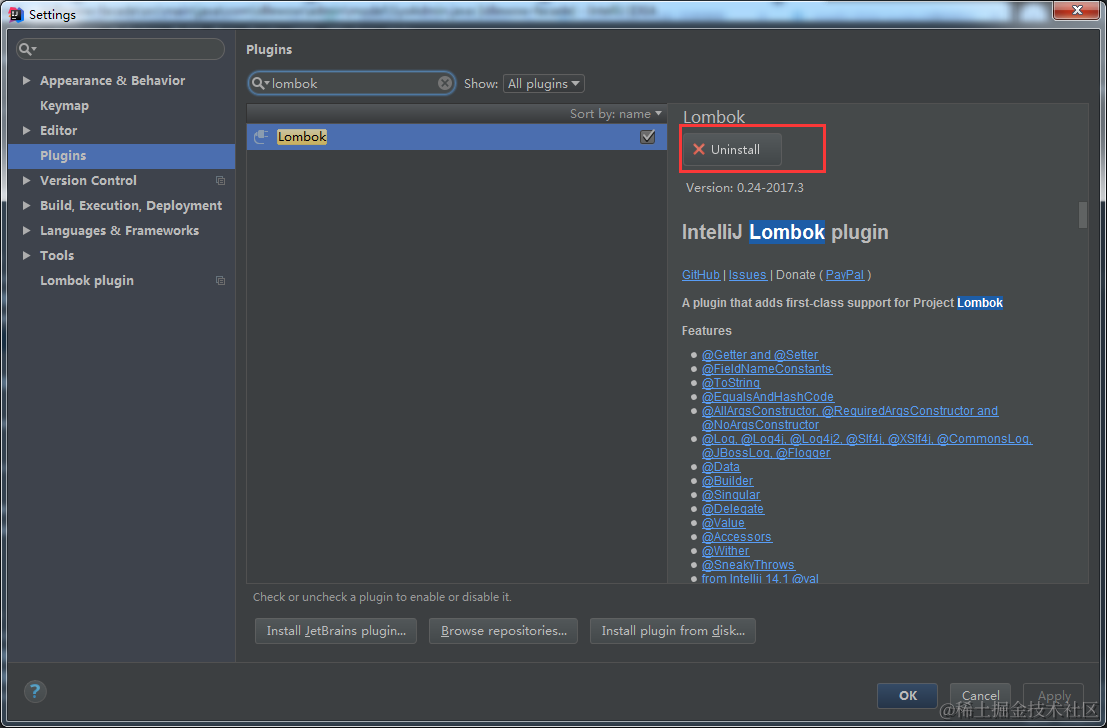
Task: Click Install JetBrains plugin button
Action: (336, 631)
